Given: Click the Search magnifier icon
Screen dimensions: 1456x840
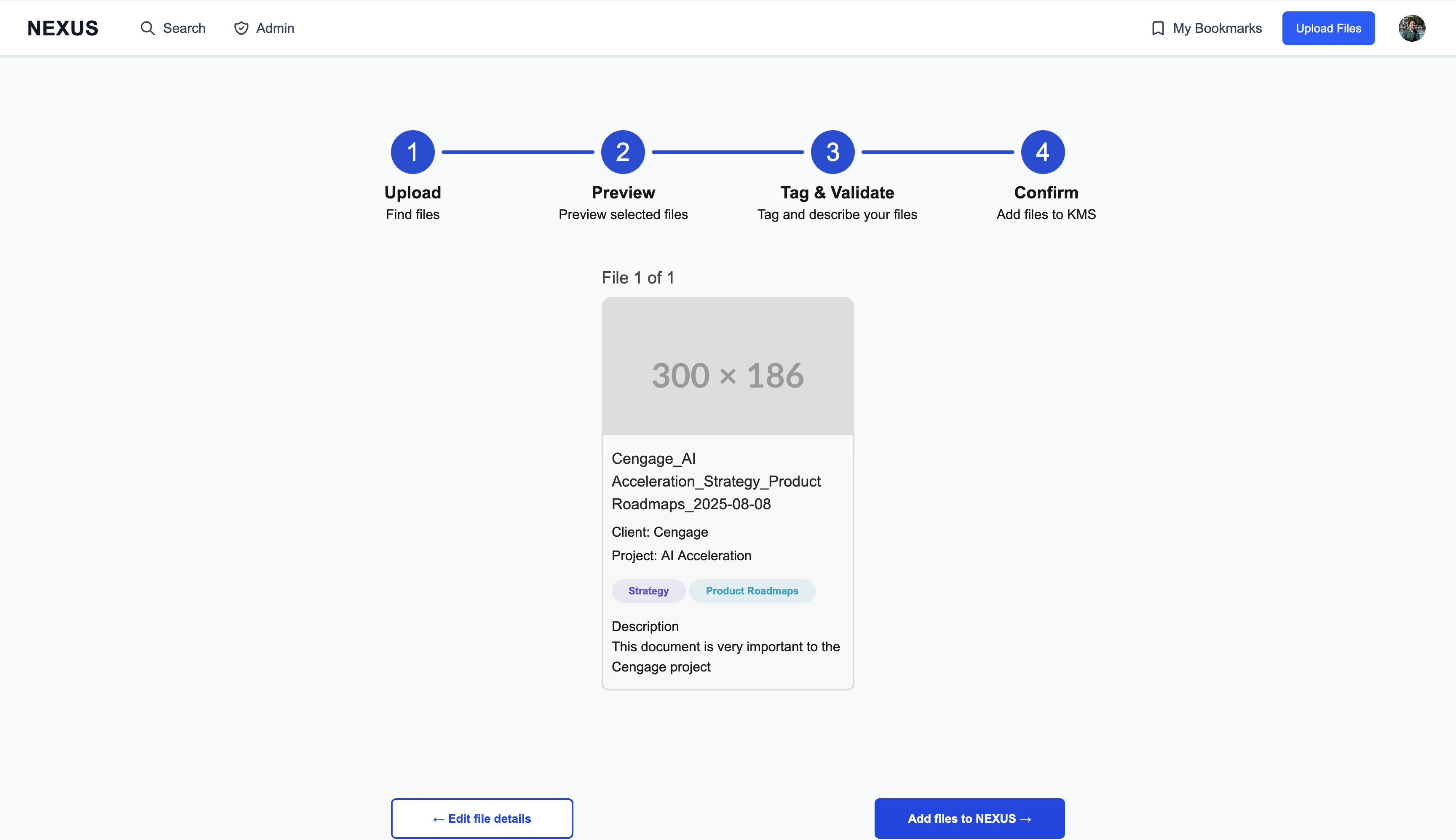Looking at the screenshot, I should [148, 28].
